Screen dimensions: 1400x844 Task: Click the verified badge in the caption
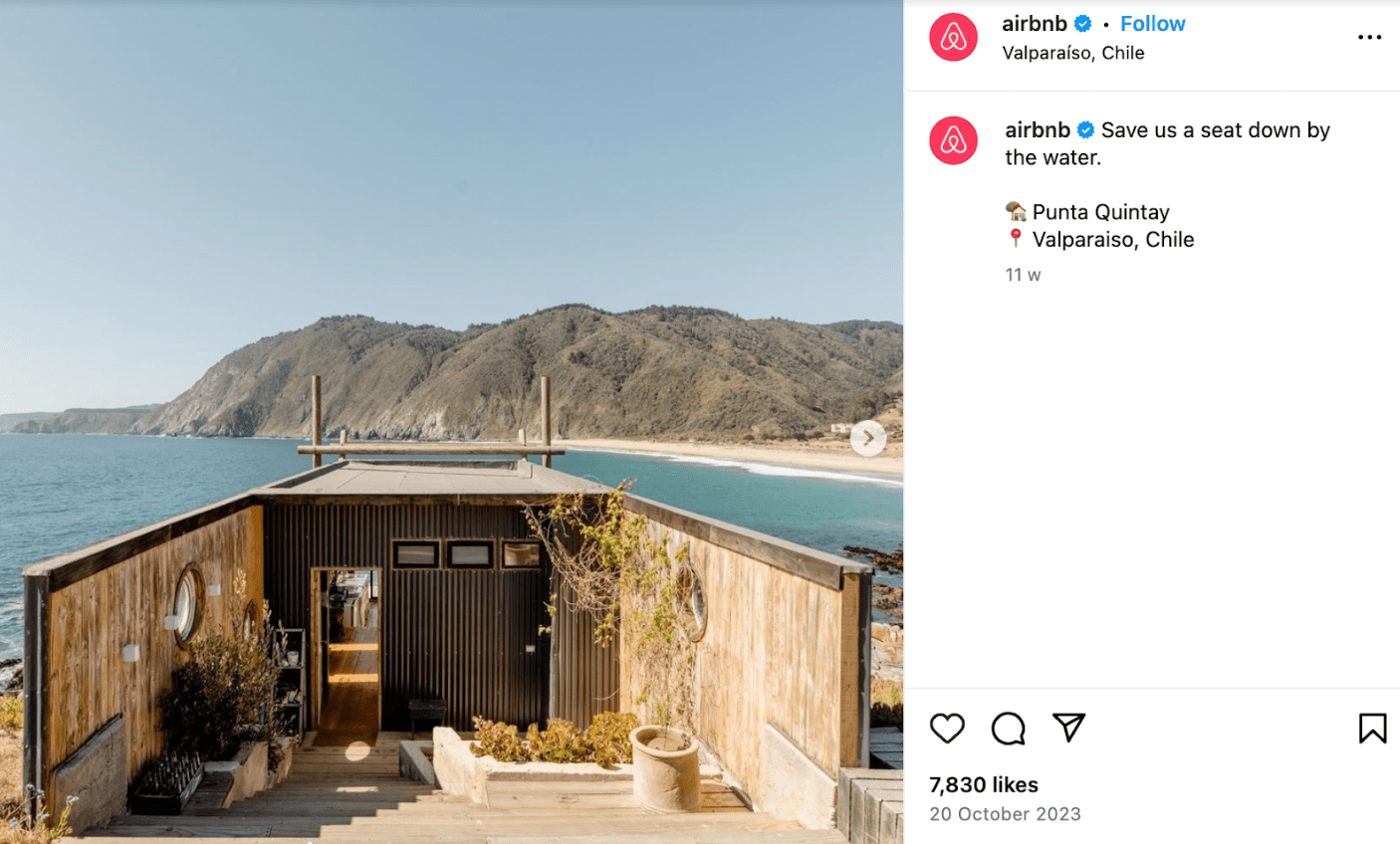(1085, 130)
